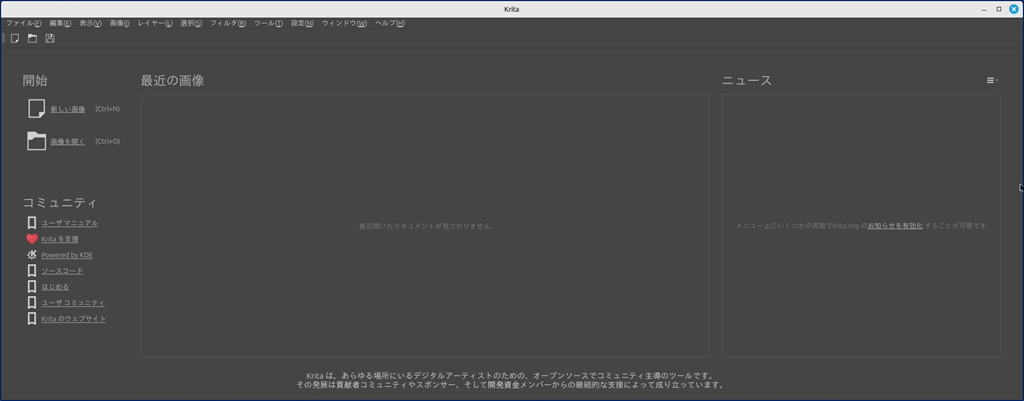Screen dimensions: 1024x401
Task: Click the KDE gear logo icon
Action: coord(32,255)
